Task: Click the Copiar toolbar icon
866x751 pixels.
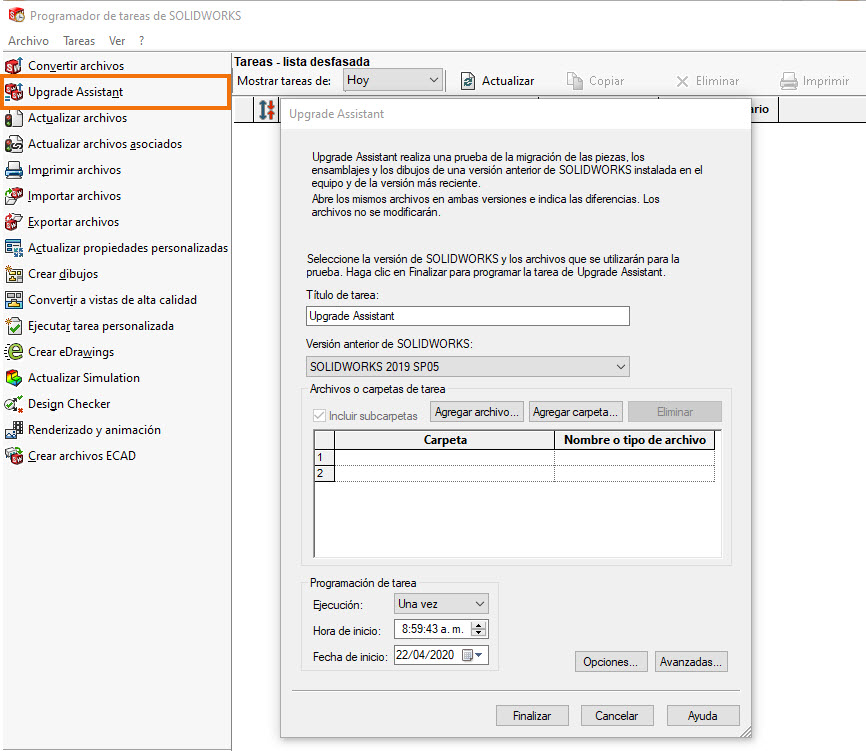Action: 574,81
